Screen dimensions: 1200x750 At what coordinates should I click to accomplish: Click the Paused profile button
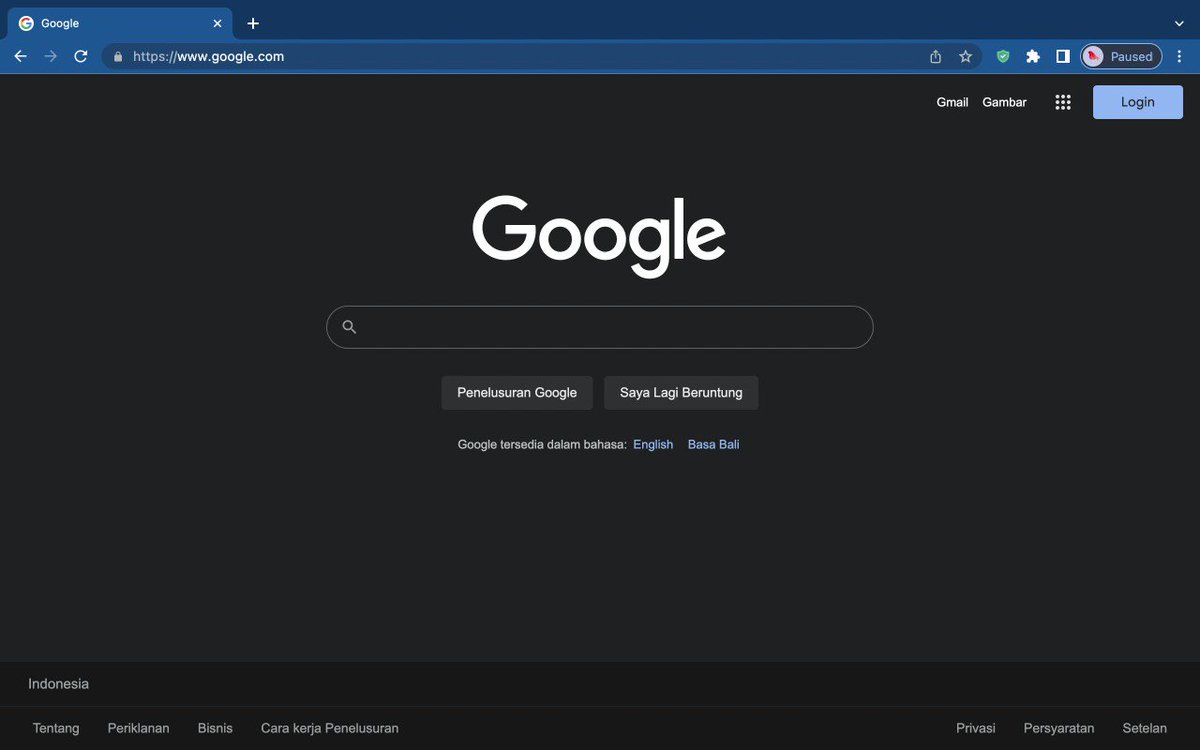(1121, 57)
